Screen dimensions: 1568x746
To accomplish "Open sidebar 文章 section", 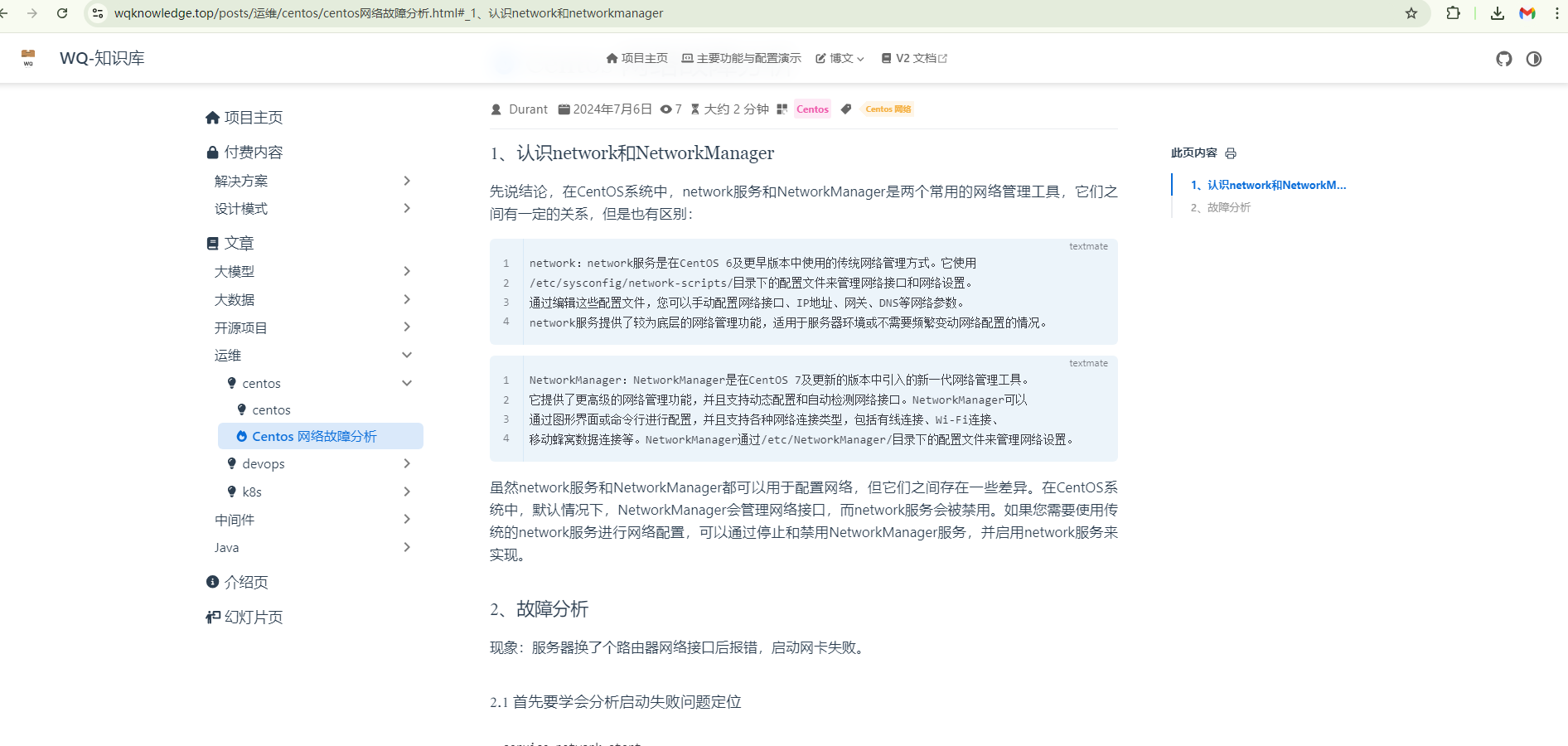I will 230,243.
